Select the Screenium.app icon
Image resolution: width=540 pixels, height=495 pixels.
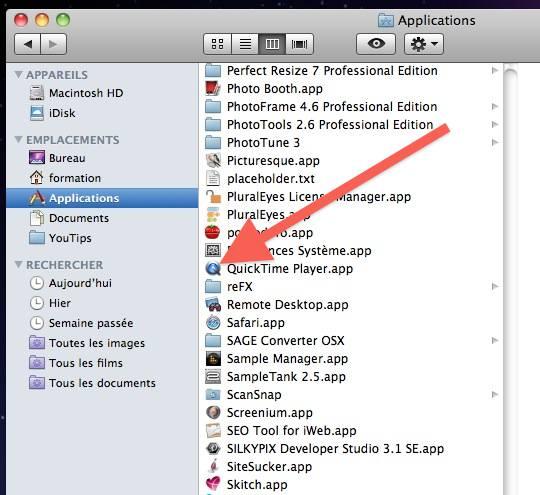pyautogui.click(x=213, y=412)
